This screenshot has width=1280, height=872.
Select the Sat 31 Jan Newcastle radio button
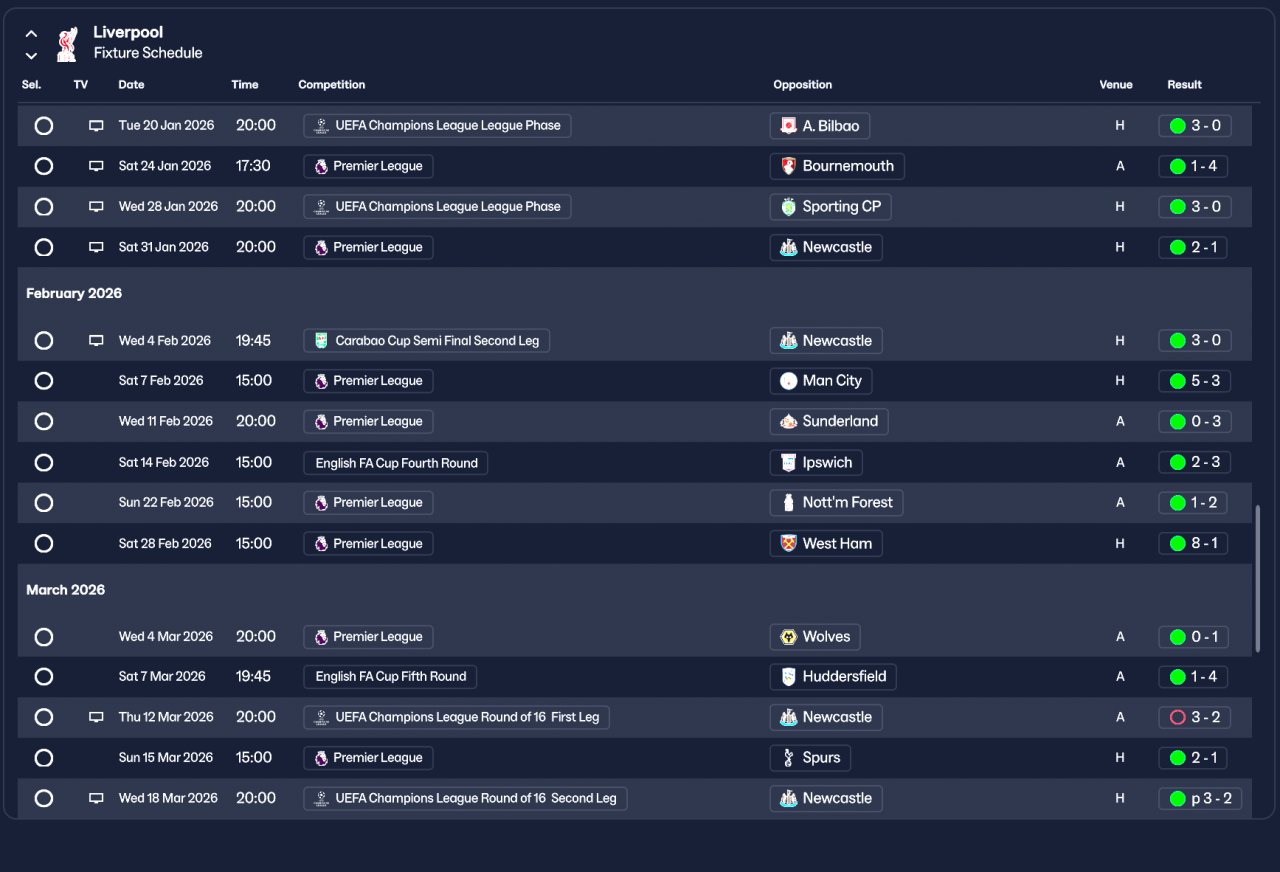(44, 247)
